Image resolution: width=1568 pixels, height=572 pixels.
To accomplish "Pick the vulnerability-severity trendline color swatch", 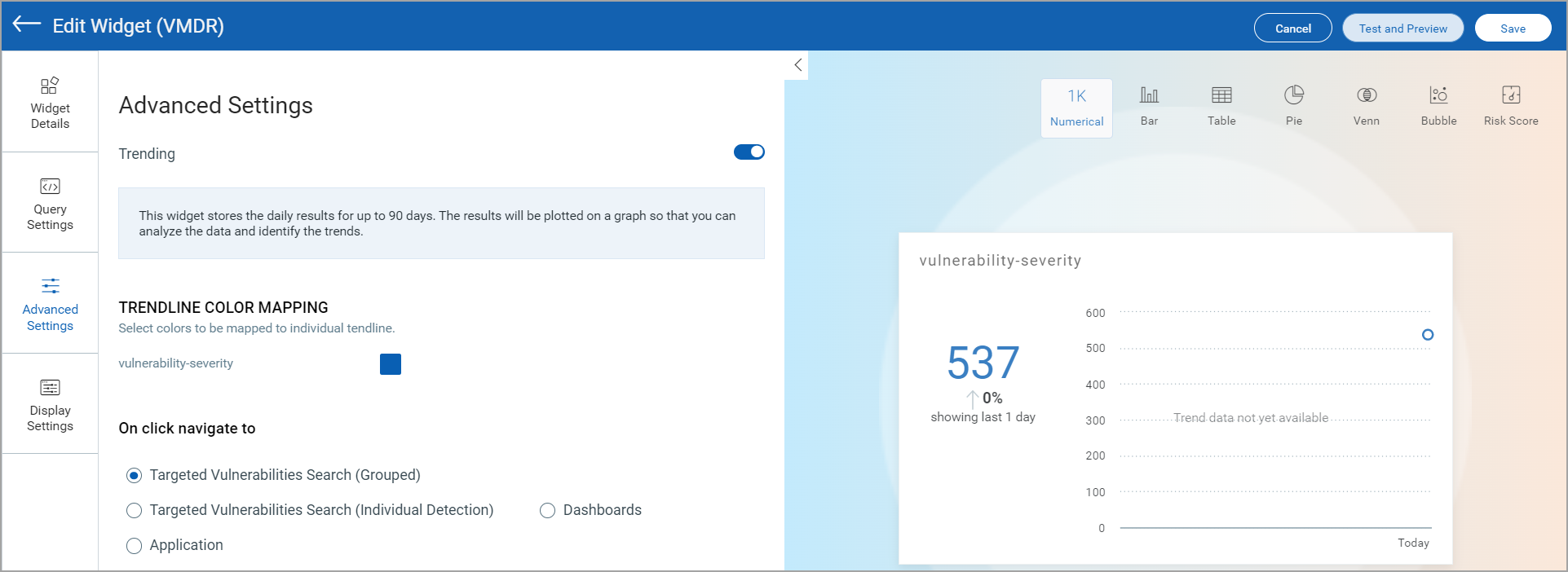I will click(x=391, y=364).
